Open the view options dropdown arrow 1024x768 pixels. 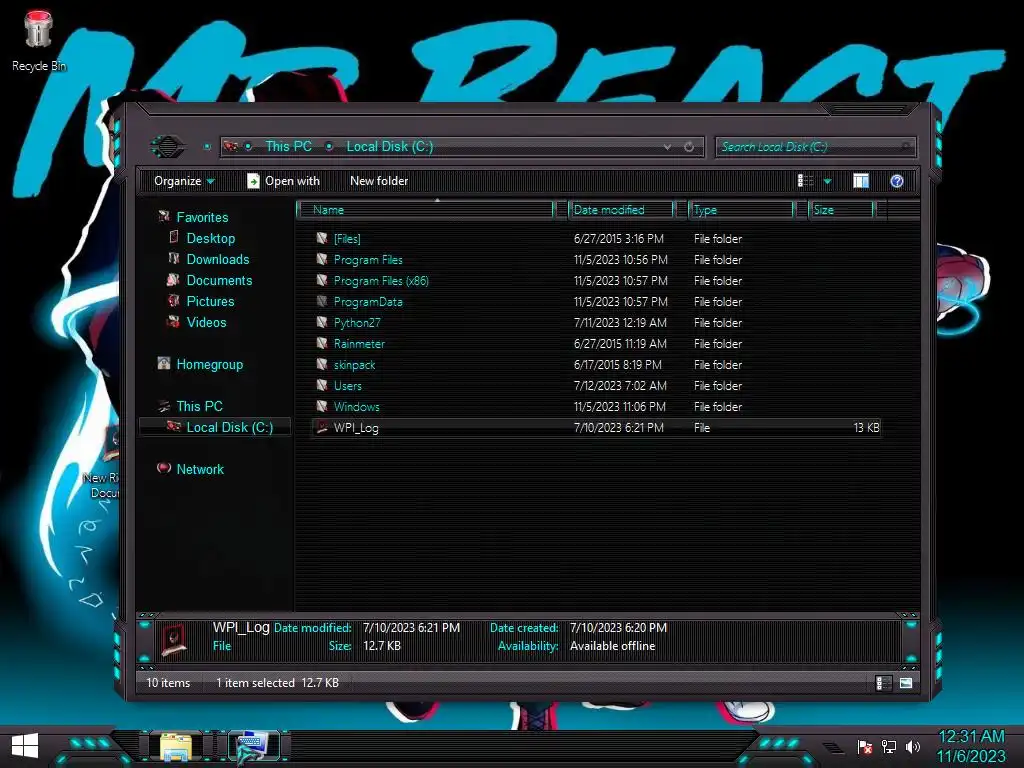(827, 182)
